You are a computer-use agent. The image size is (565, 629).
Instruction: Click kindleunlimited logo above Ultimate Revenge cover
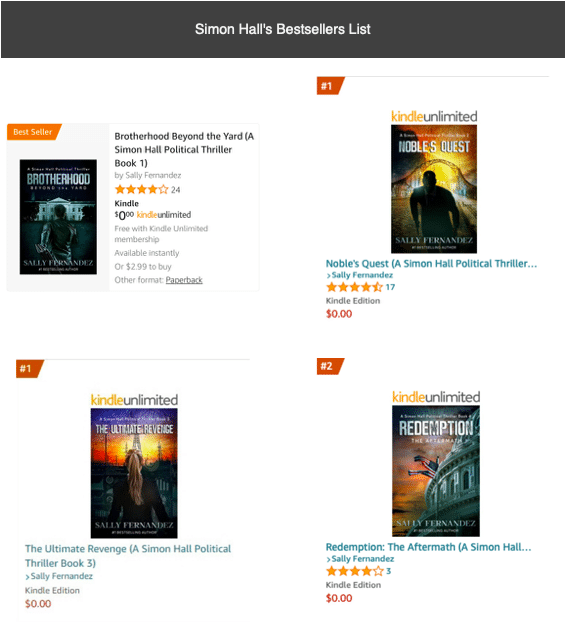[134, 400]
